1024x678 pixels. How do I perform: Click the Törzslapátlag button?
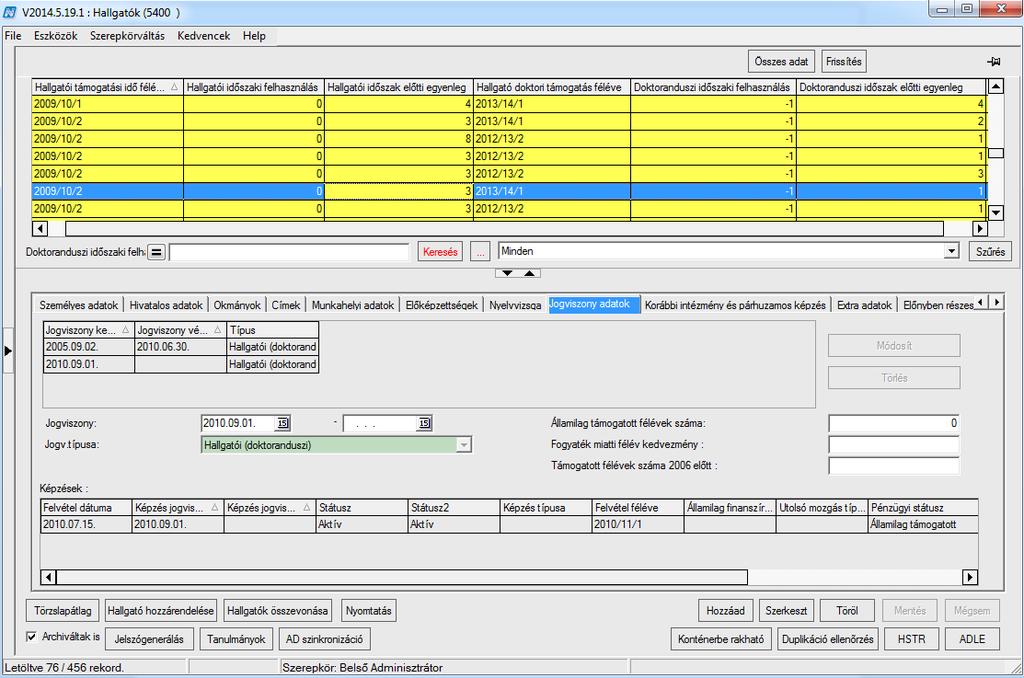tap(63, 611)
